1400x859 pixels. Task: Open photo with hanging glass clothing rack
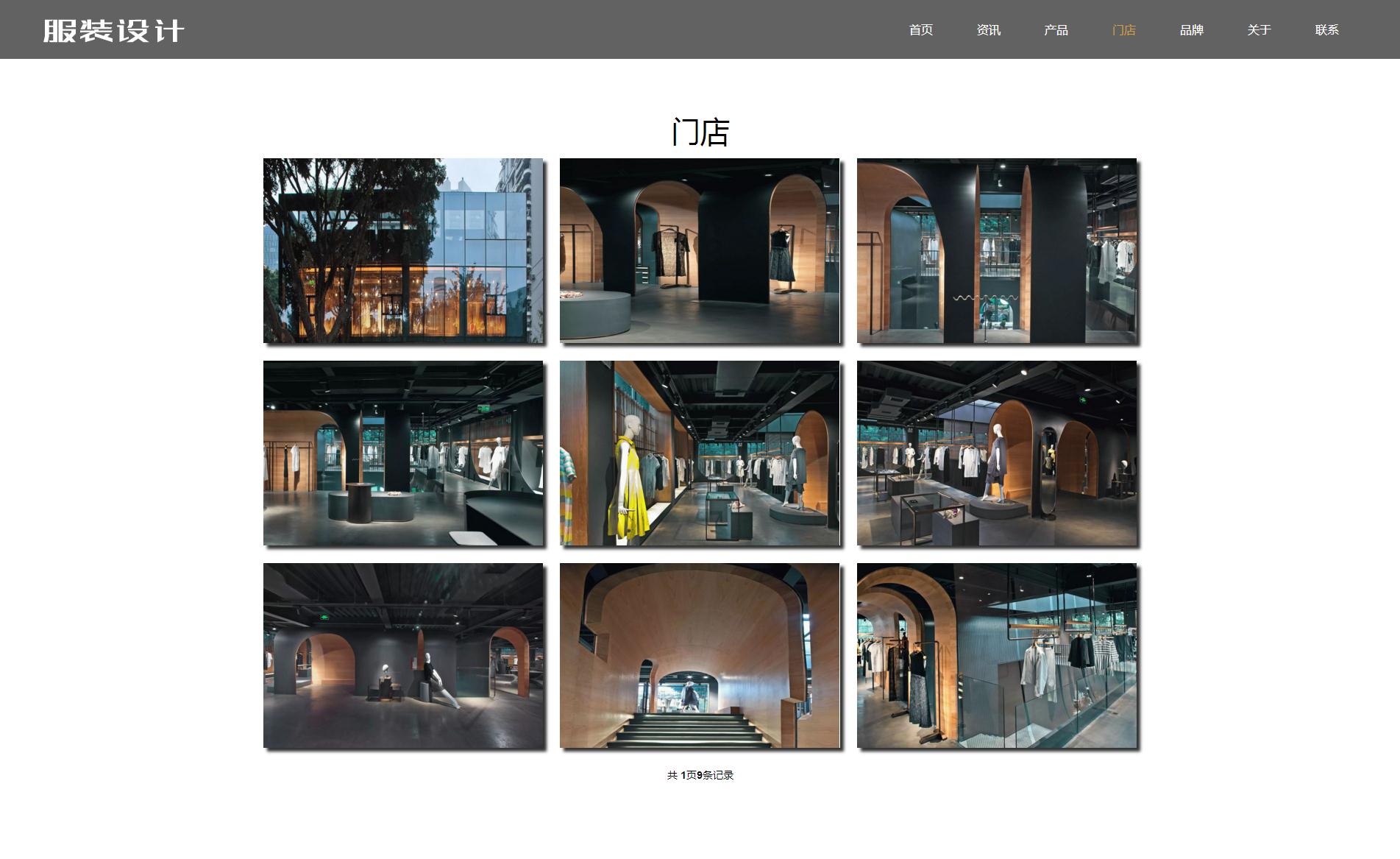[996, 655]
